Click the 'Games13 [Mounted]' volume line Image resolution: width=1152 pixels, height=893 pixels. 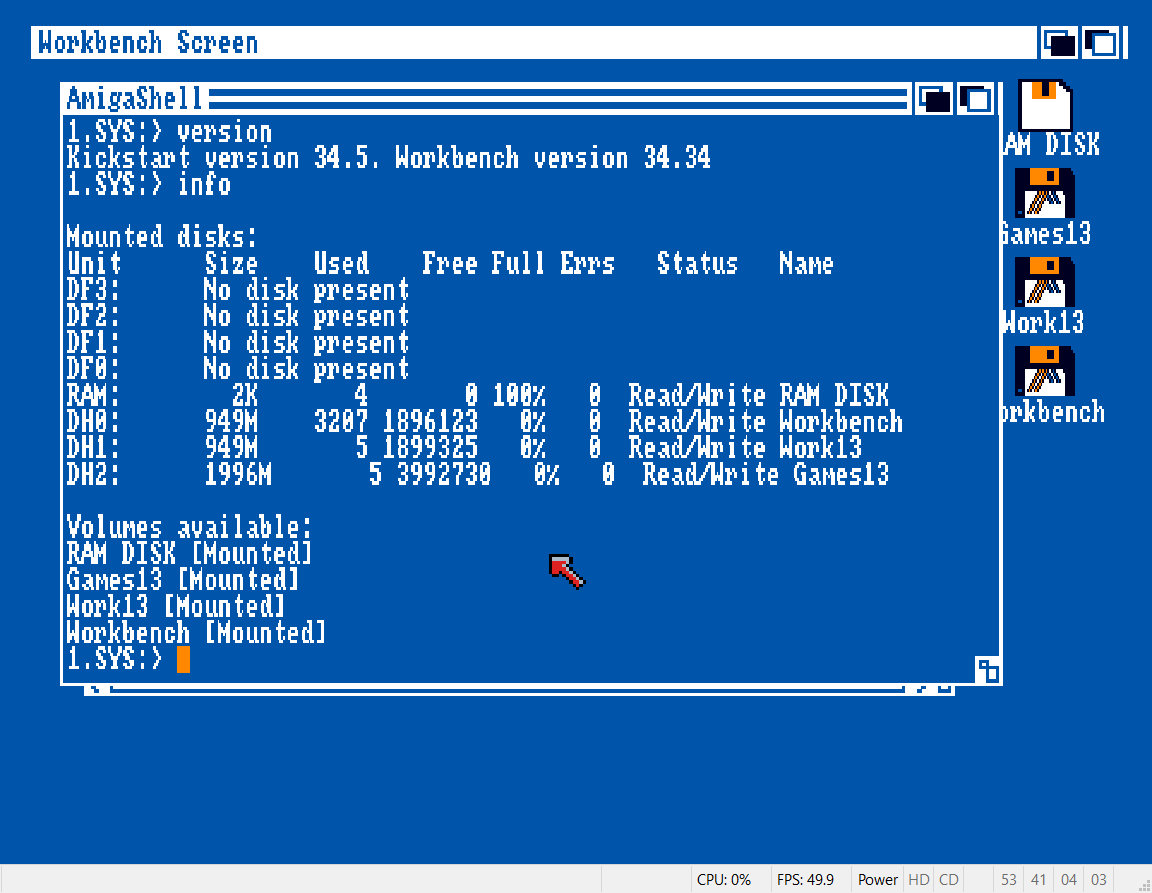pyautogui.click(x=182, y=580)
